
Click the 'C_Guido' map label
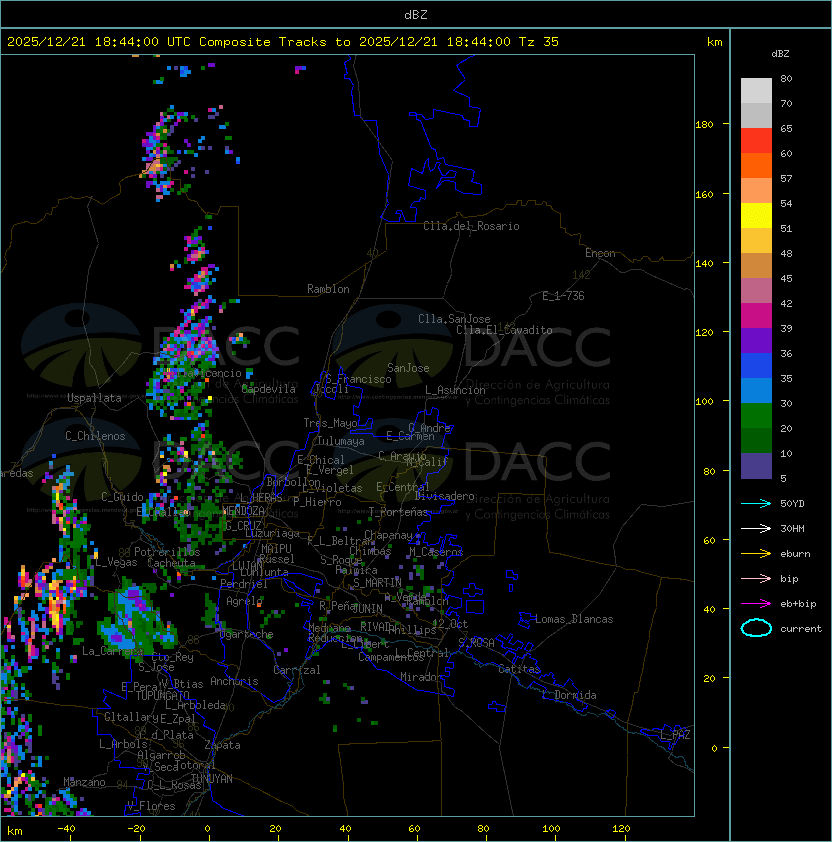[122, 497]
